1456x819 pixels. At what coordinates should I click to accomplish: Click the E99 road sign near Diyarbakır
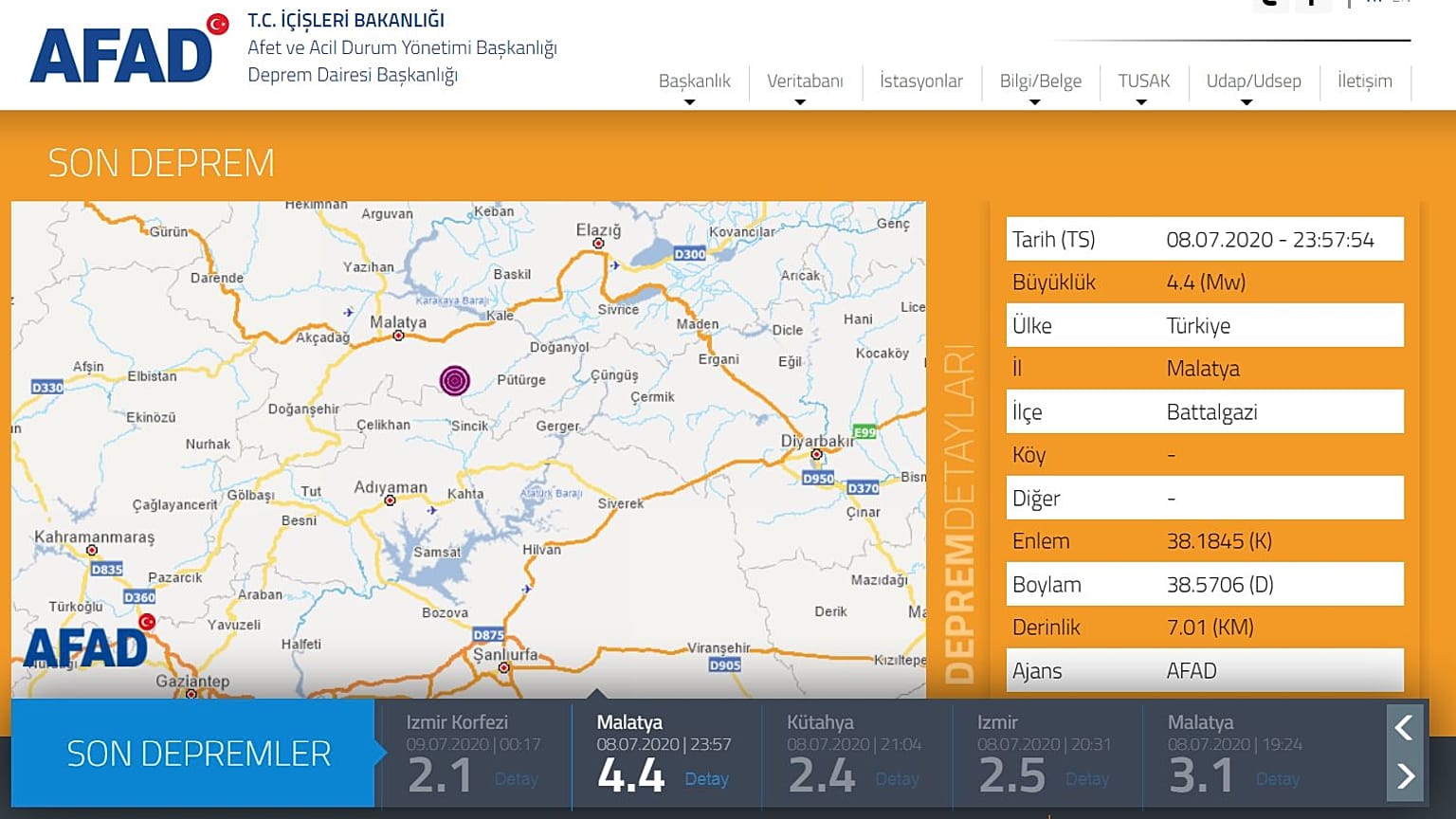864,432
